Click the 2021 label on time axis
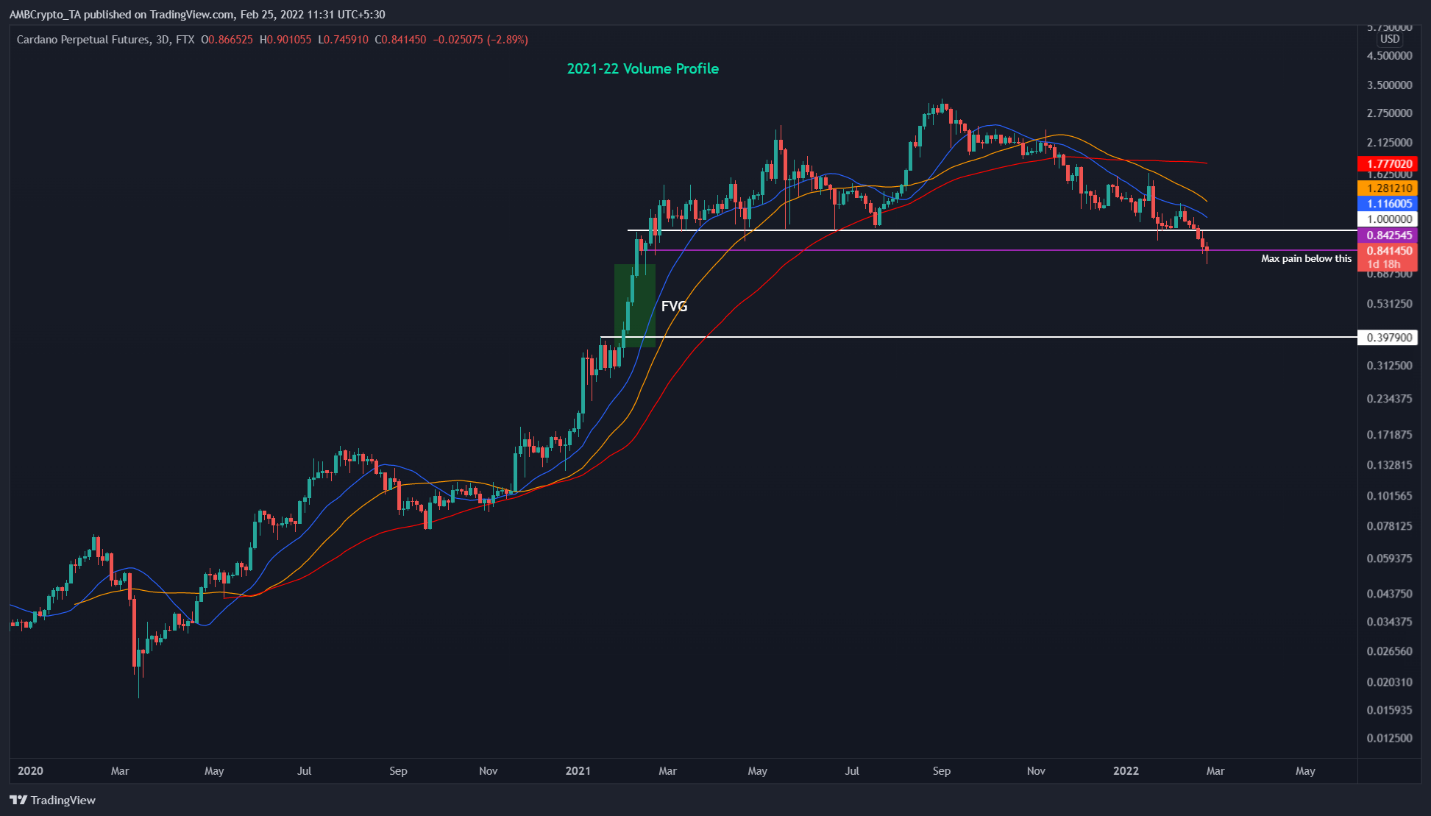This screenshot has width=1431, height=816. pos(579,771)
